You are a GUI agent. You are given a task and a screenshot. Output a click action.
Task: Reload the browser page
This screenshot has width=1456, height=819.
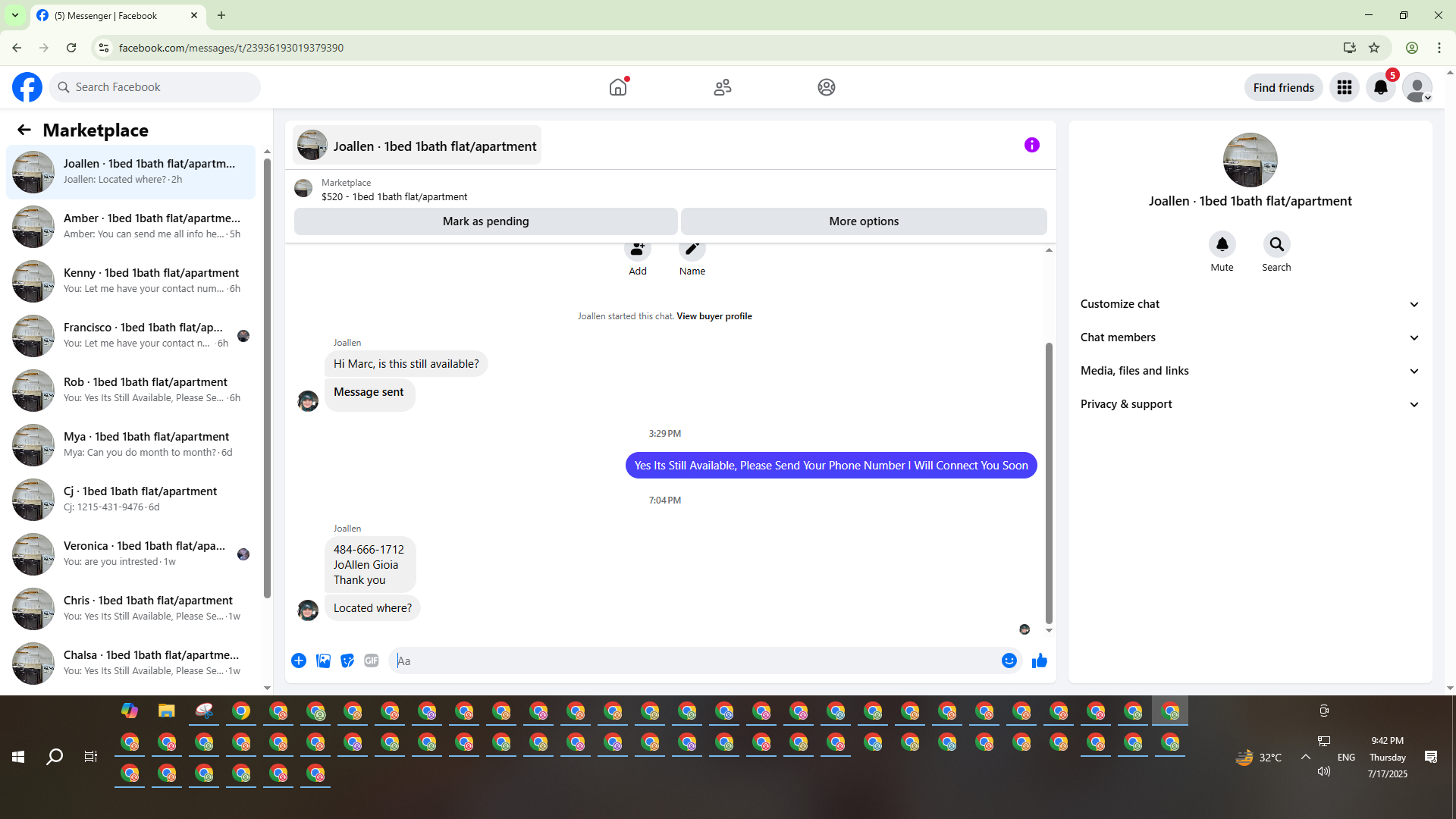(71, 48)
